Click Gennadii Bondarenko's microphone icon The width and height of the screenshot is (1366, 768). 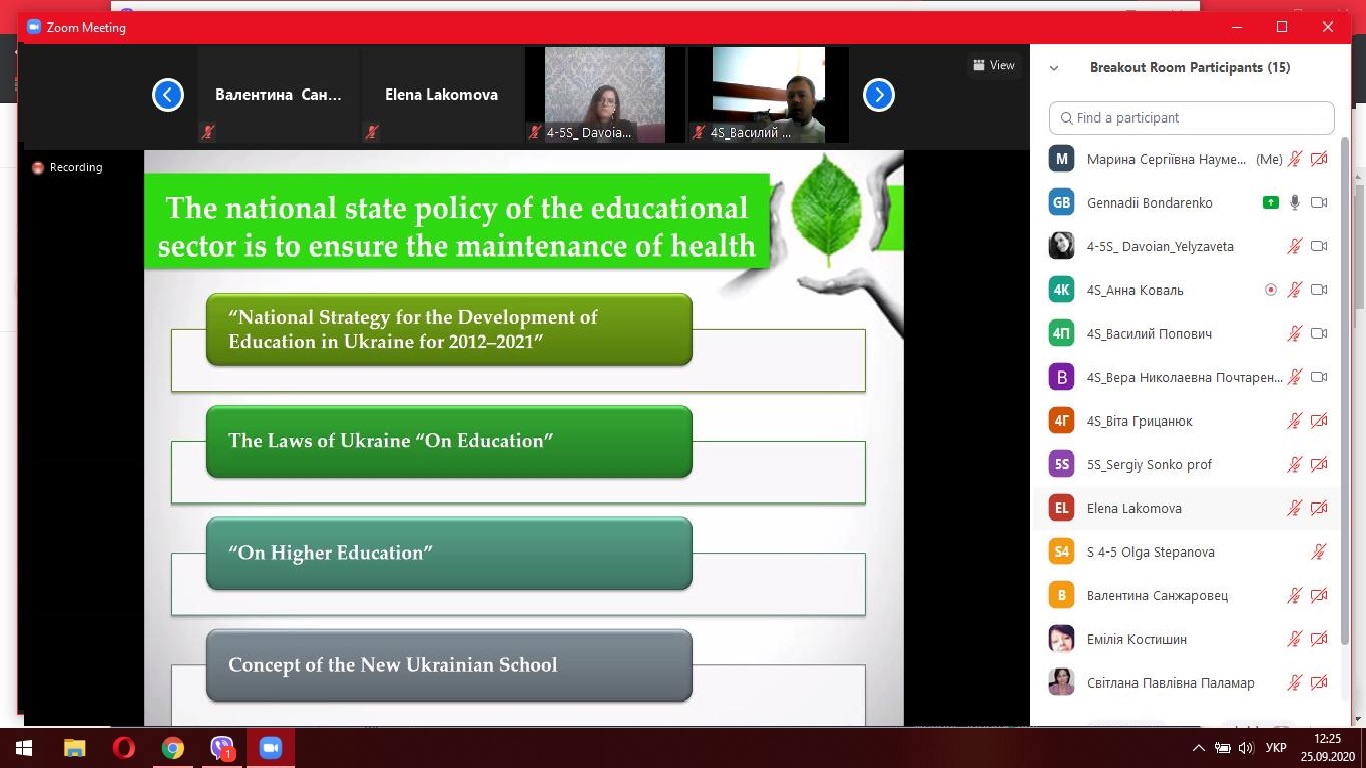[1295, 203]
